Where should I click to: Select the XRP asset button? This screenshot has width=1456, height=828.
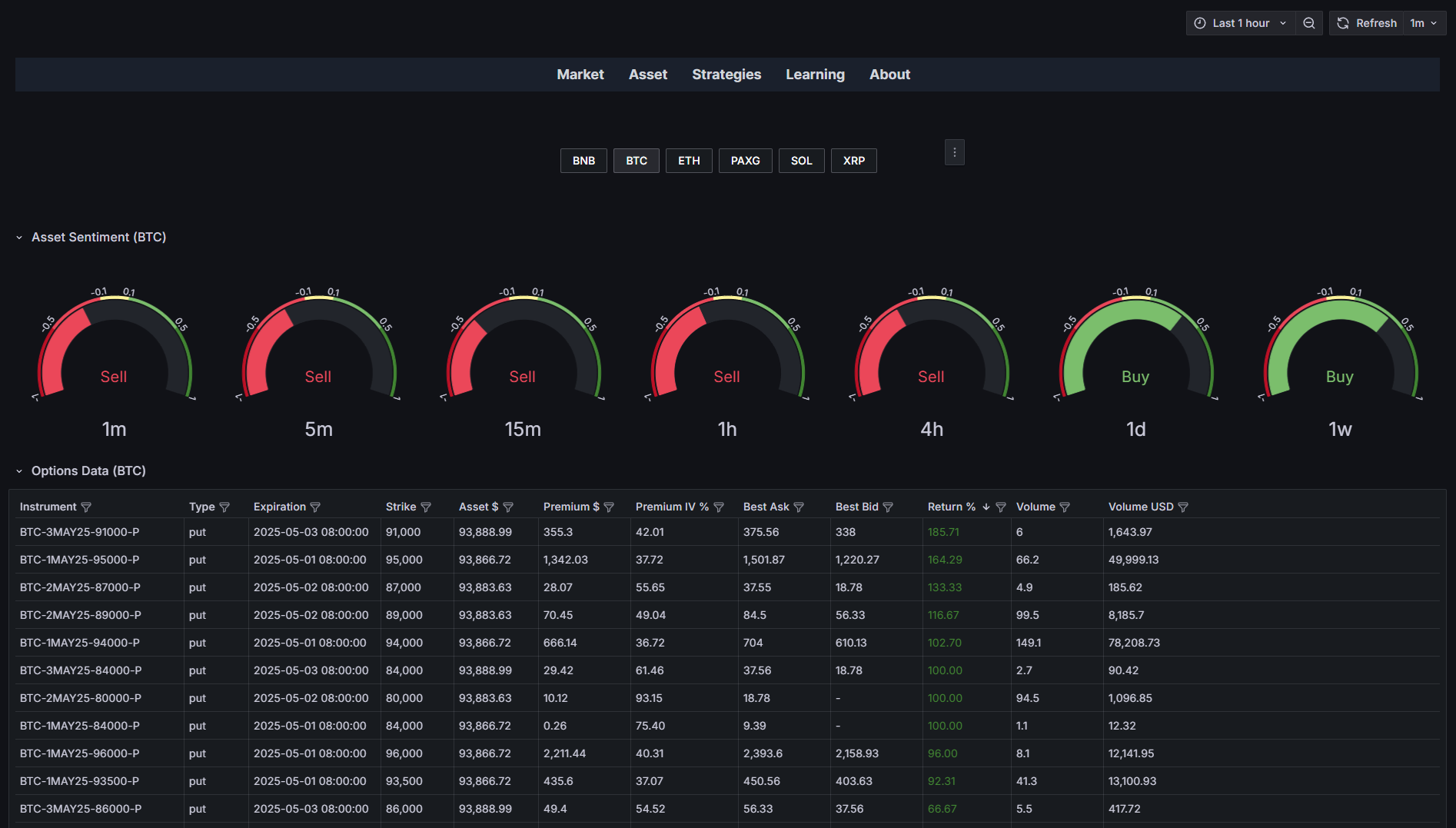tap(853, 161)
